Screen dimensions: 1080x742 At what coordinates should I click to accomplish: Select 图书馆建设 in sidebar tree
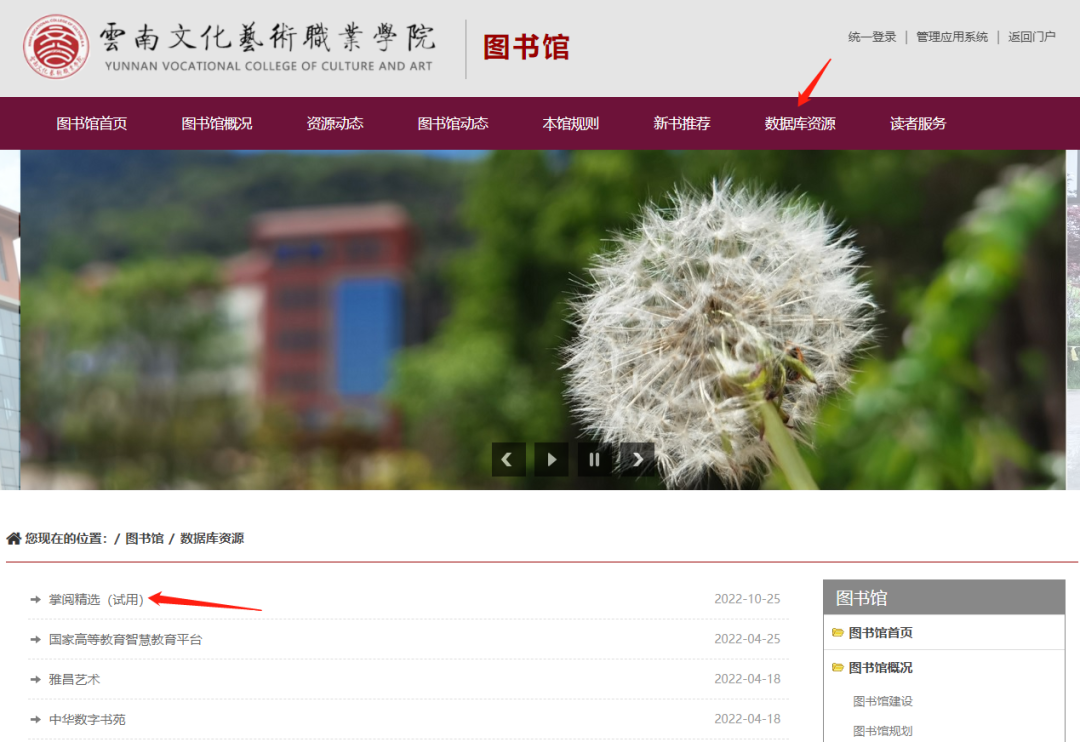(x=883, y=701)
